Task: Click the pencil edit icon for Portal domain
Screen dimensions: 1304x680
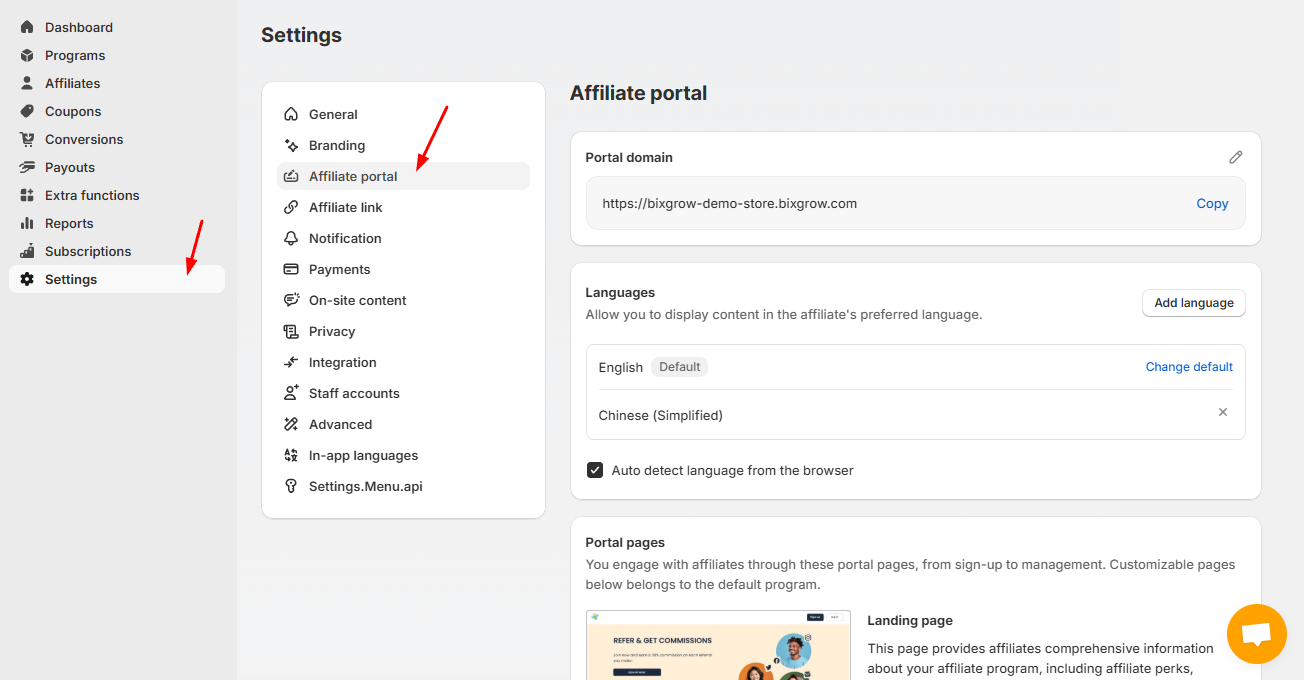Action: (x=1236, y=157)
